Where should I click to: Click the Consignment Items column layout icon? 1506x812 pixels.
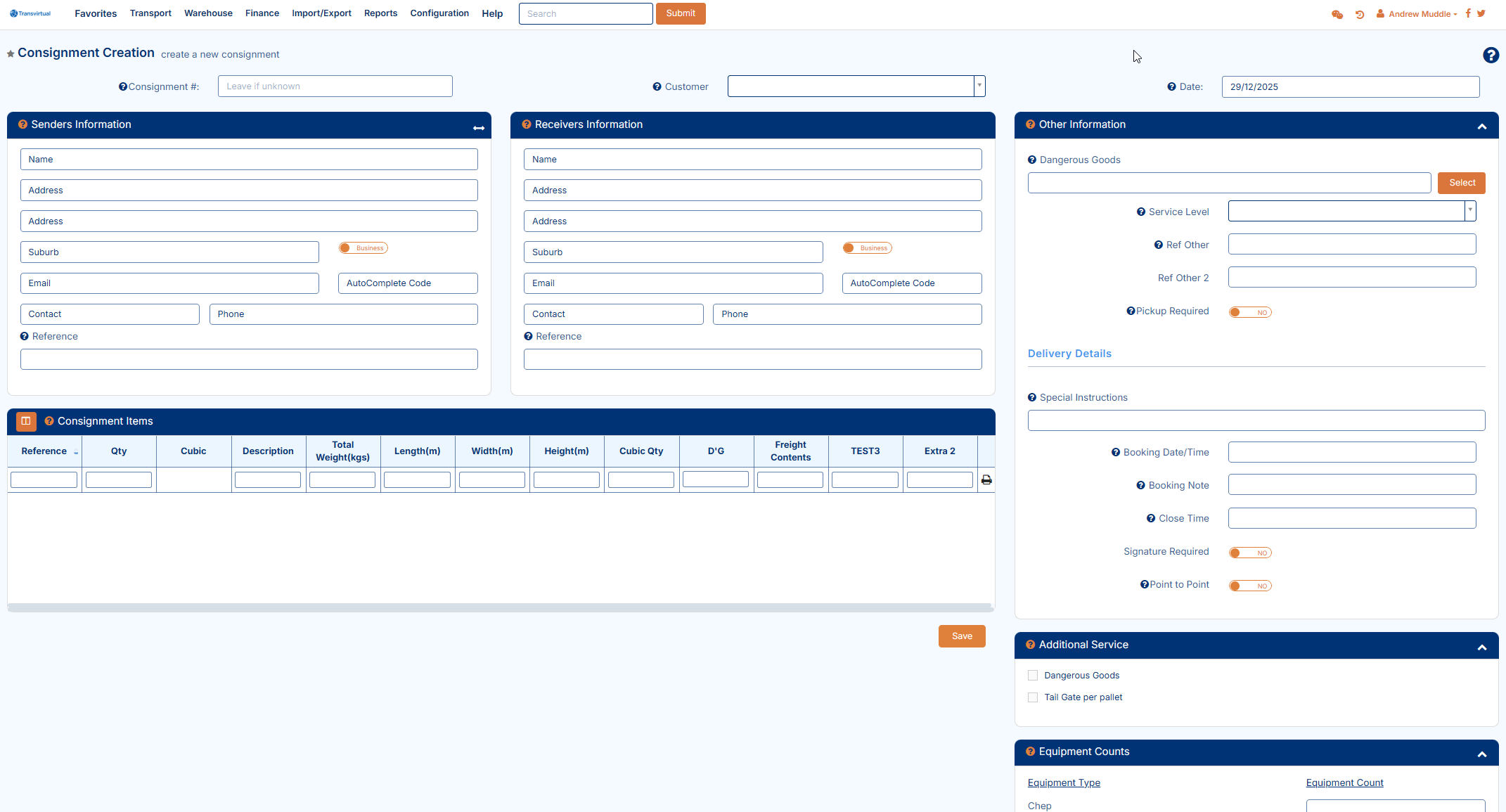click(x=26, y=421)
